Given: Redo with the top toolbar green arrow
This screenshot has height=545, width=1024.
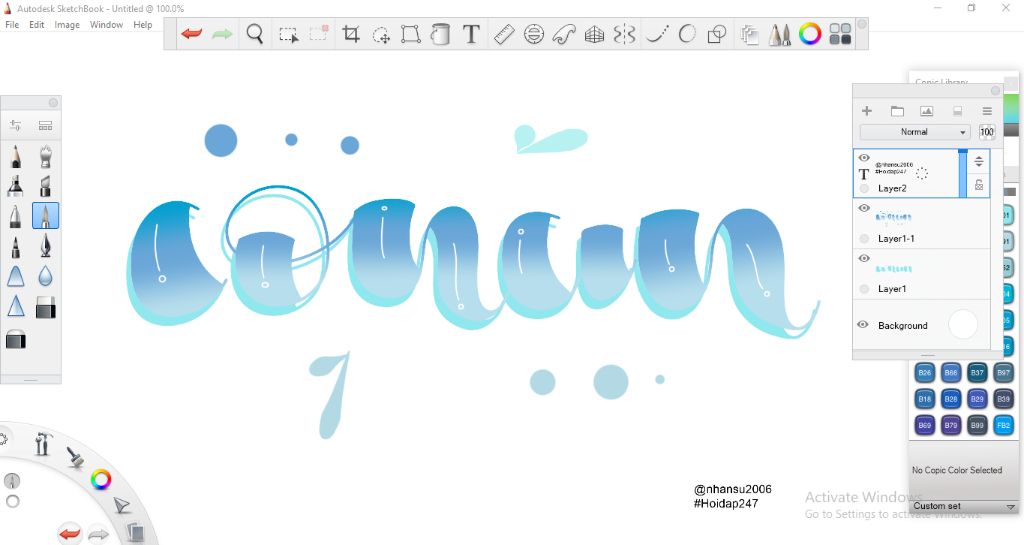Looking at the screenshot, I should (222, 33).
